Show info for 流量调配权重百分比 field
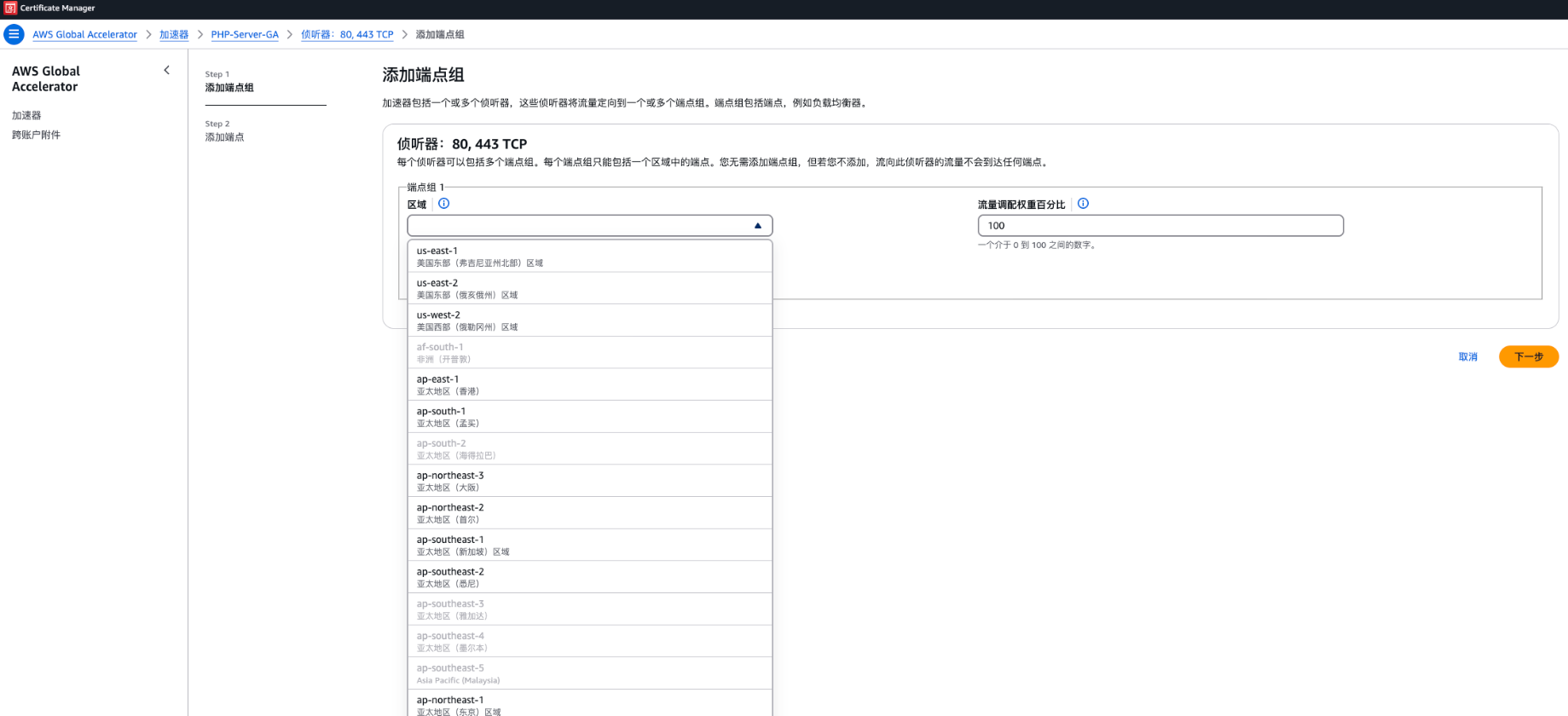Screen dimensions: 1568x716 pyautogui.click(x=1083, y=204)
